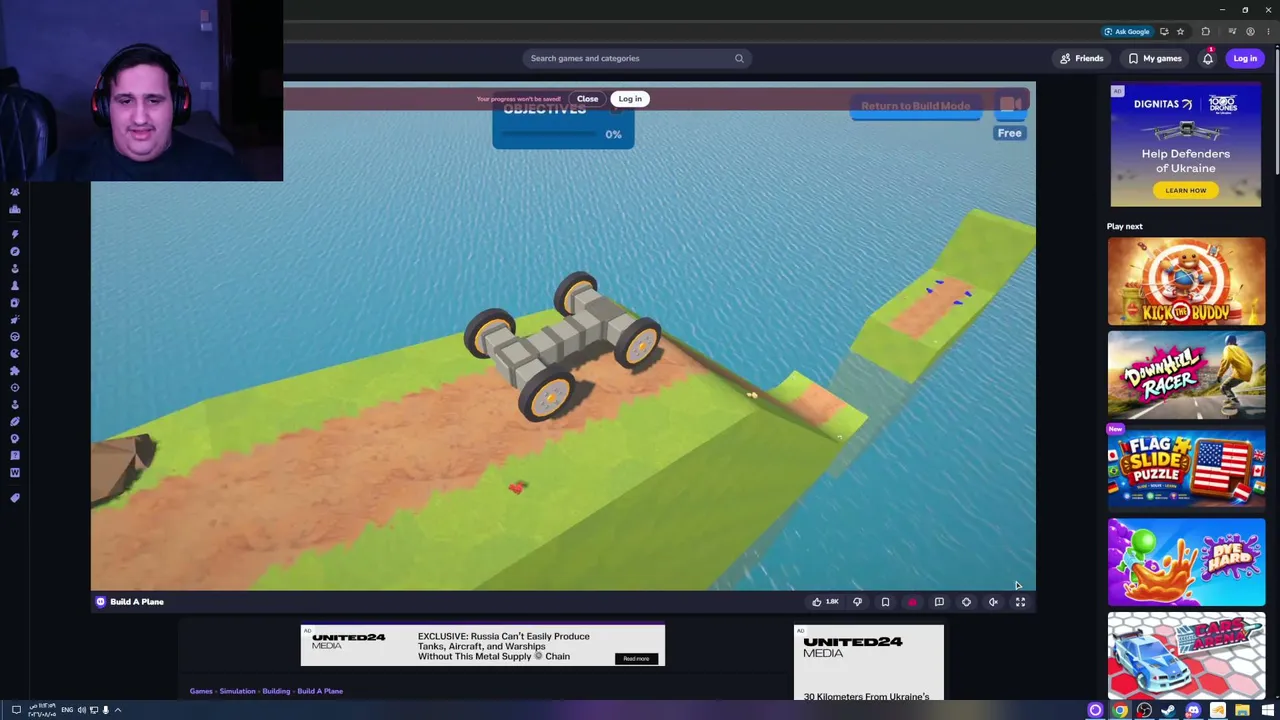1280x720 pixels.
Task: Click the Objectives progress panel
Action: click(563, 125)
